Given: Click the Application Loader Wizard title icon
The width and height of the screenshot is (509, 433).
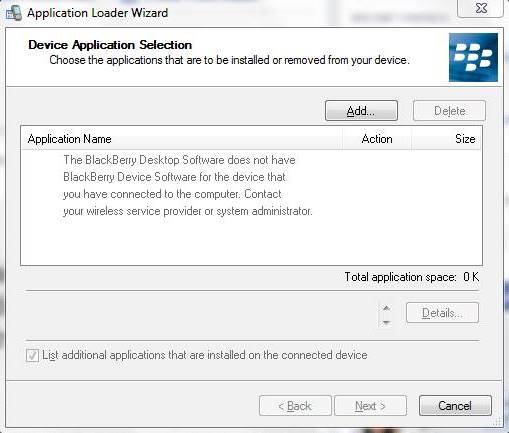Looking at the screenshot, I should pos(14,13).
